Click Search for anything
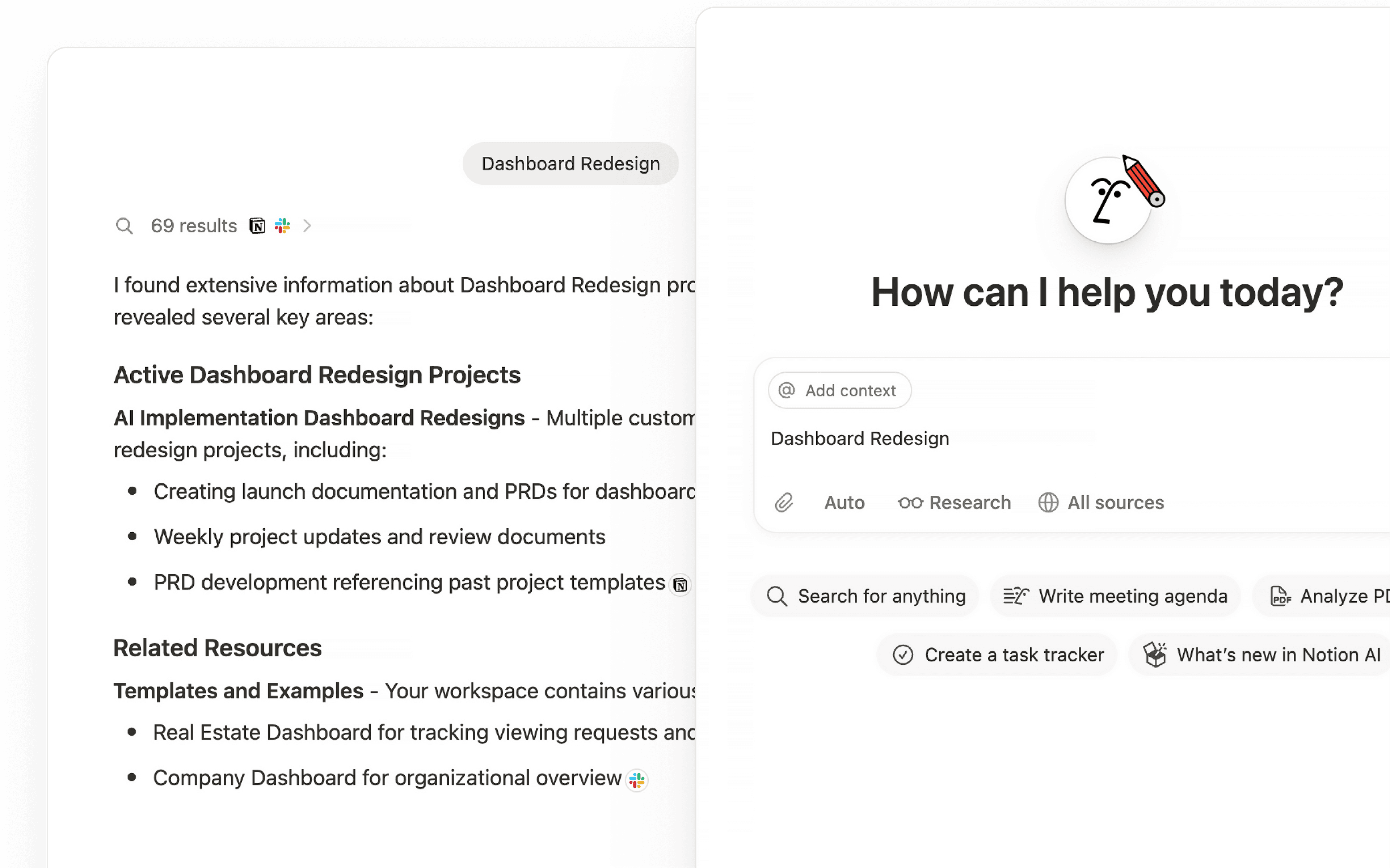 click(x=864, y=596)
